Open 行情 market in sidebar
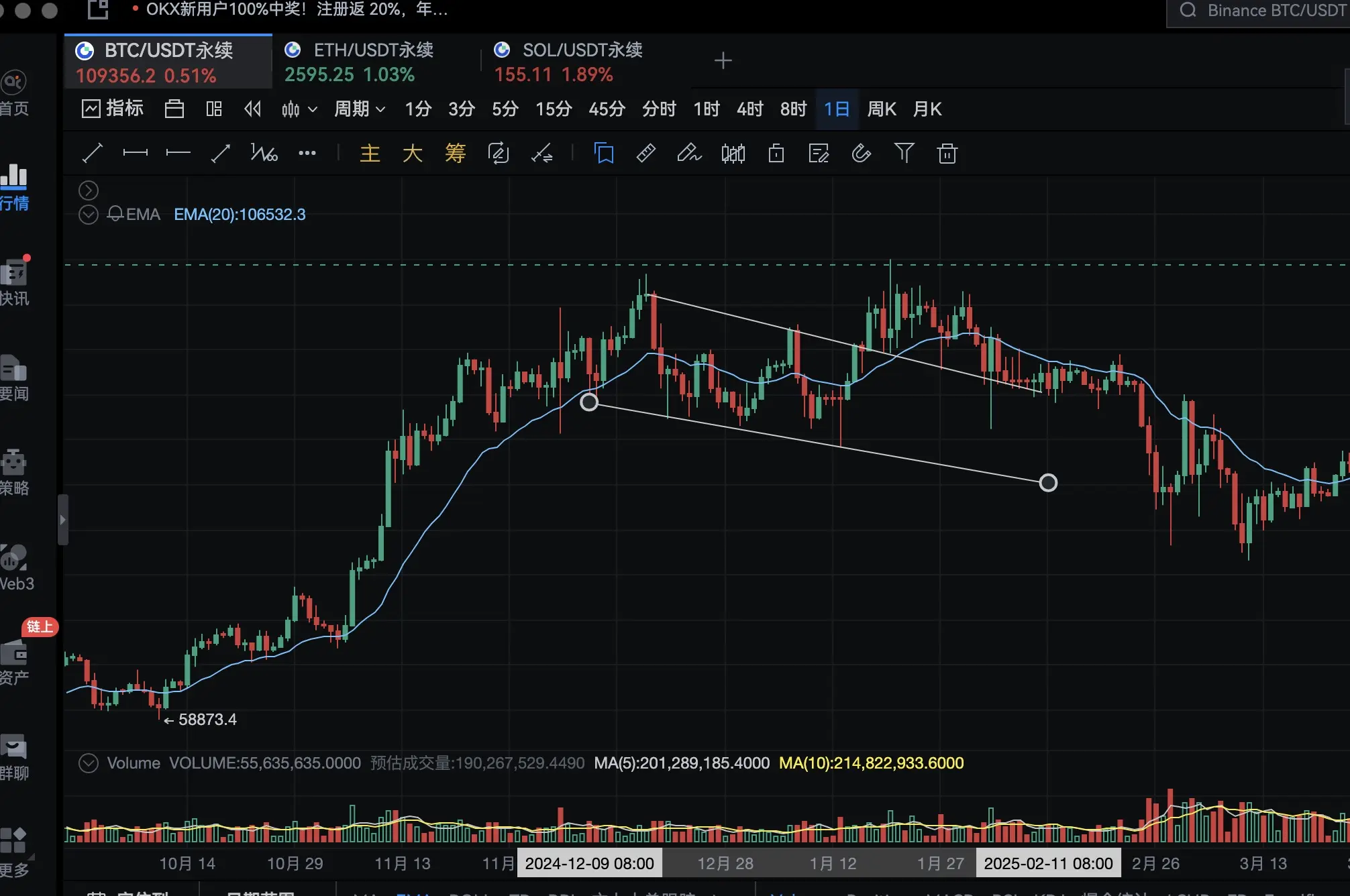 tap(14, 188)
